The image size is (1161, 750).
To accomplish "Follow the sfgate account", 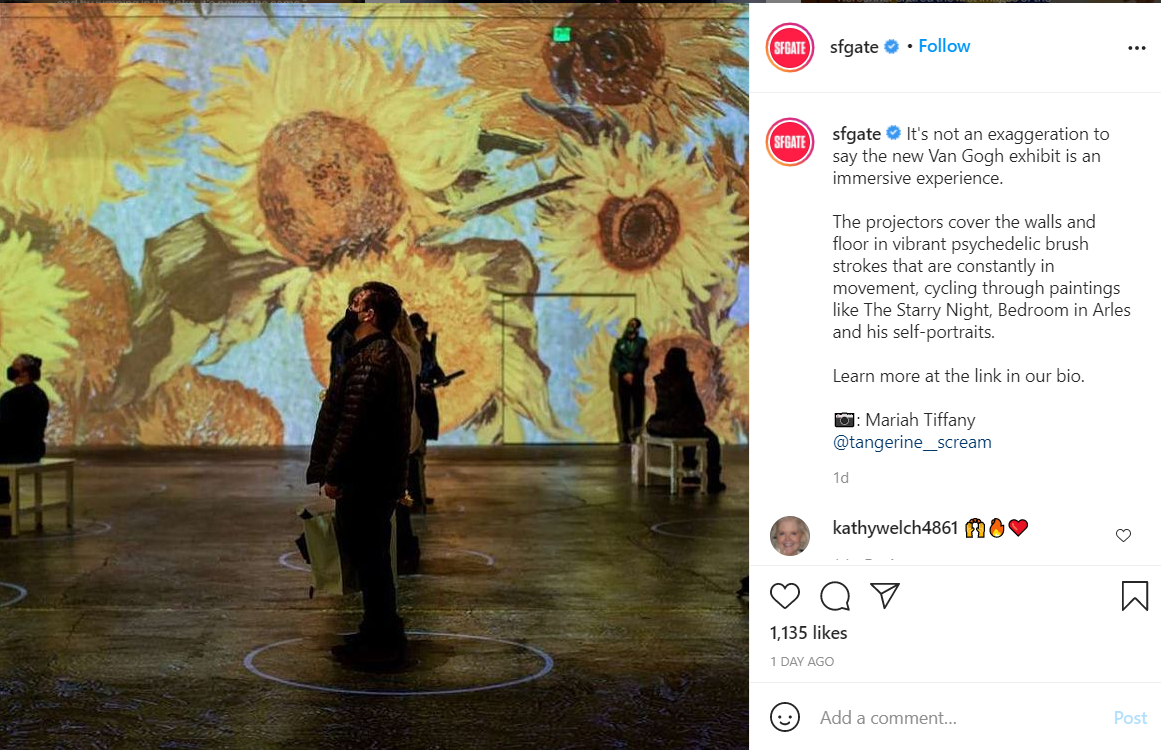I will click(944, 46).
